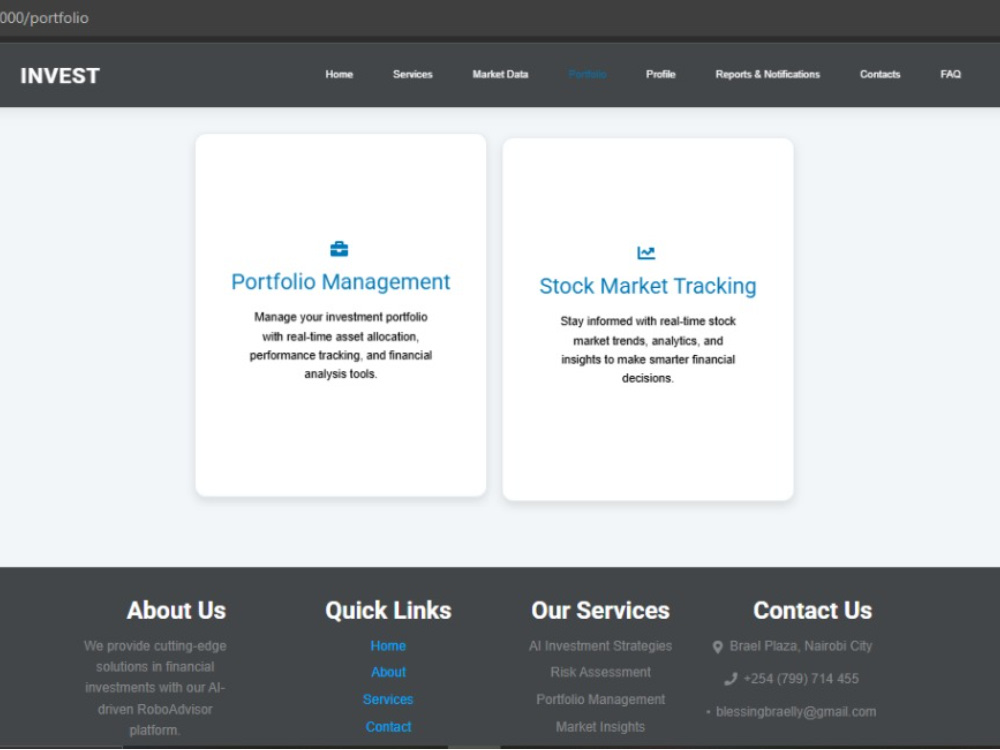Go to Market Data in navbar
Image resolution: width=1000 pixels, height=750 pixels.
(x=501, y=75)
